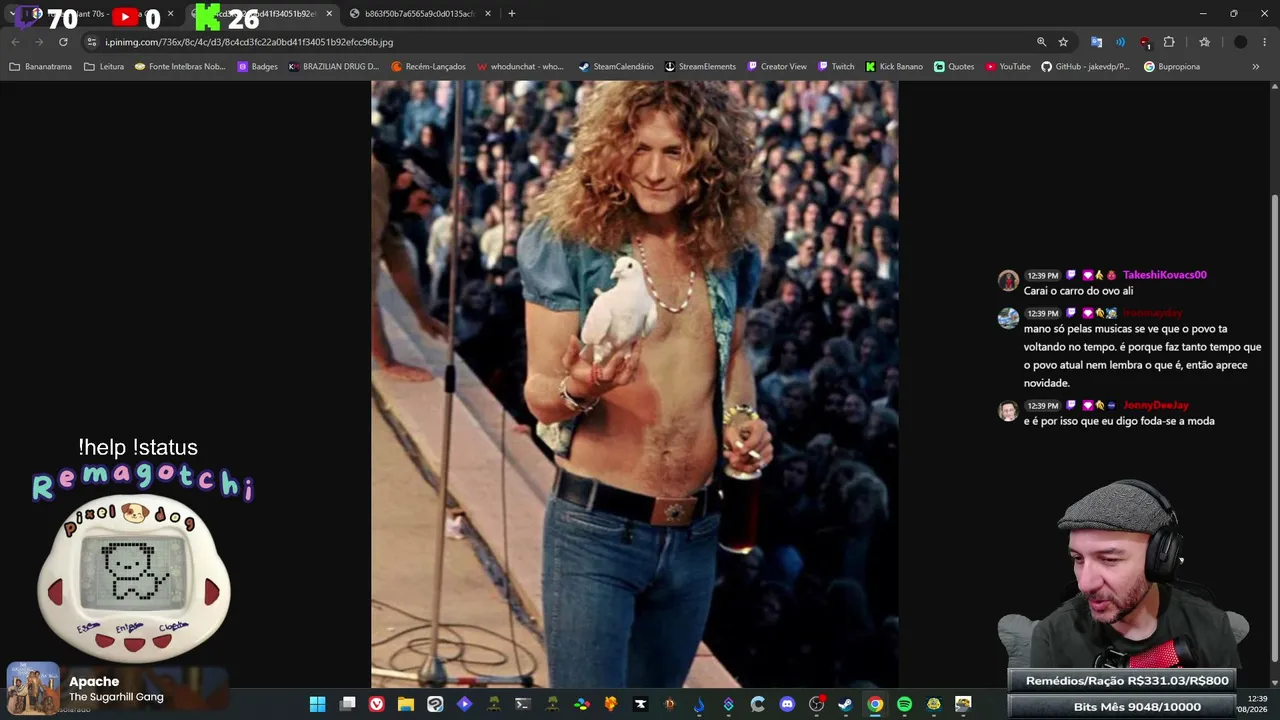Open the Recém-Lançados bookmark
This screenshot has width=1280, height=720.
click(428, 67)
